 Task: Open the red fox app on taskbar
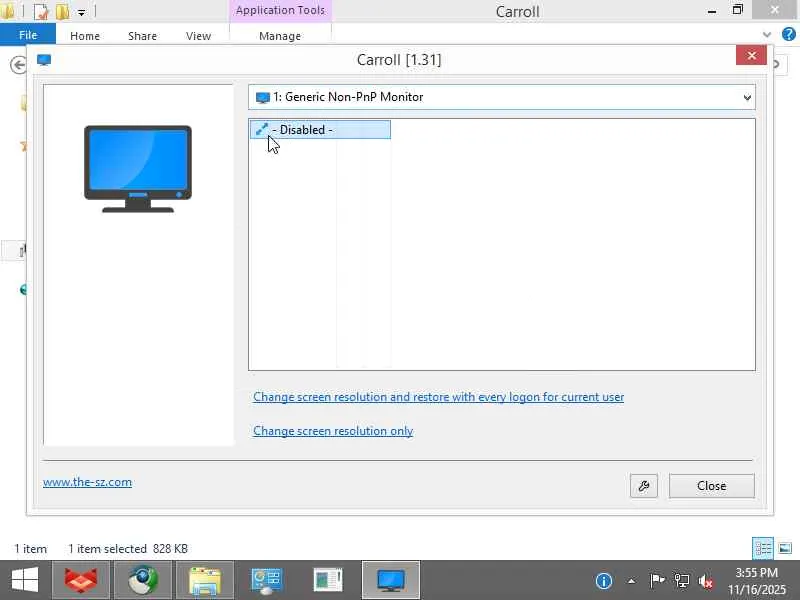81,580
